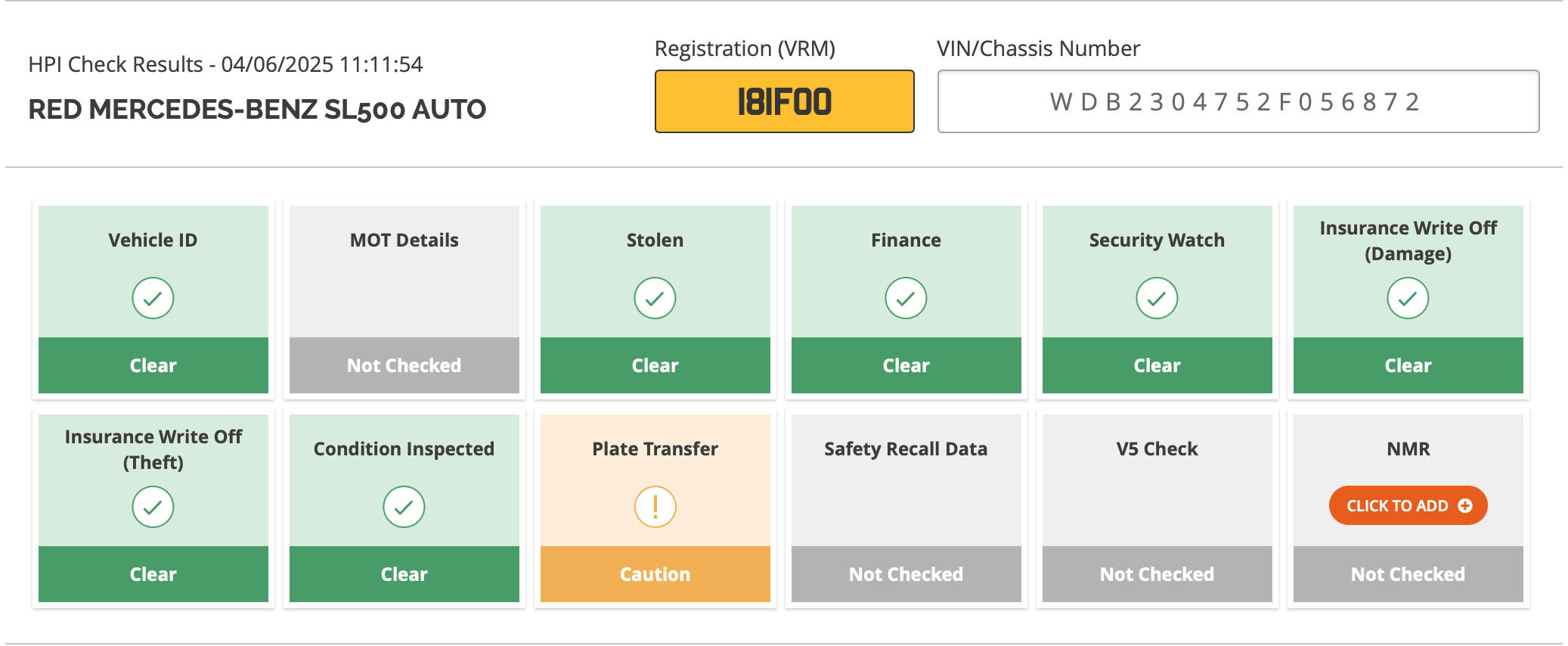This screenshot has width=1568, height=646.
Task: Open Insurance Write Off (Theft) Clear bar
Action: pyautogui.click(x=153, y=574)
